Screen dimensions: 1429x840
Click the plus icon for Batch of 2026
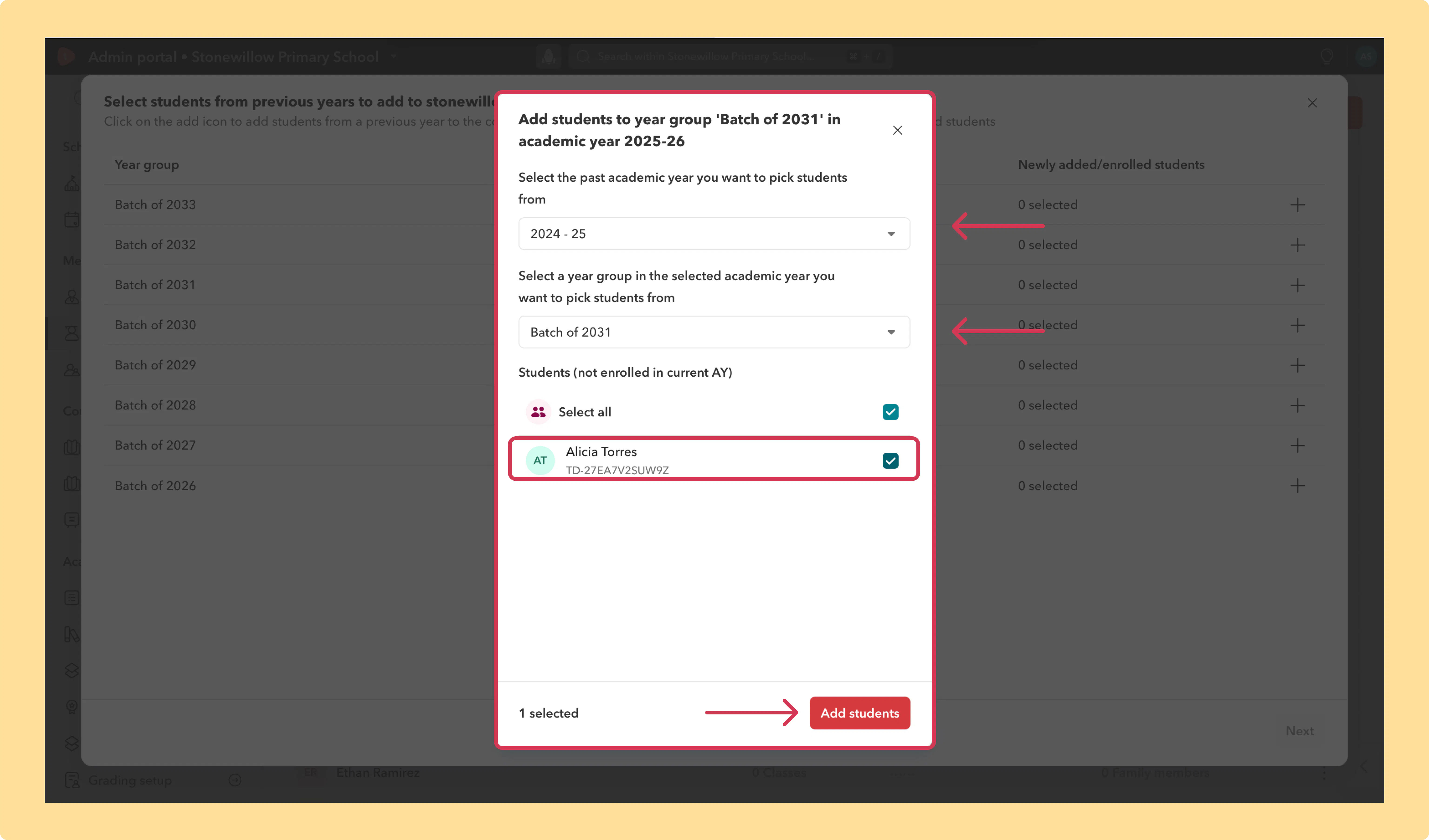[x=1297, y=486]
